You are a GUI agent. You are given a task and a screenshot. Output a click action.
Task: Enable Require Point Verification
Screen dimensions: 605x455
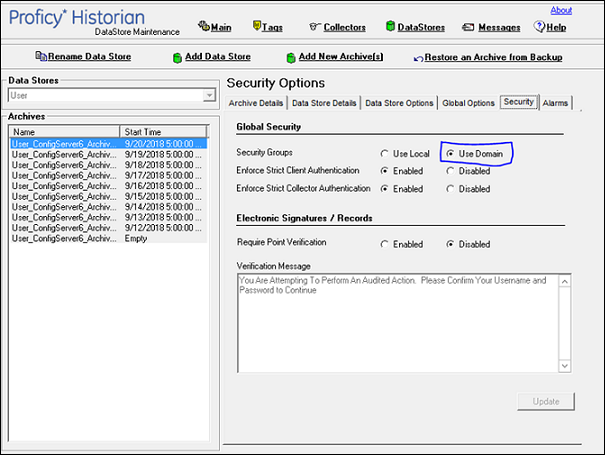tap(384, 244)
